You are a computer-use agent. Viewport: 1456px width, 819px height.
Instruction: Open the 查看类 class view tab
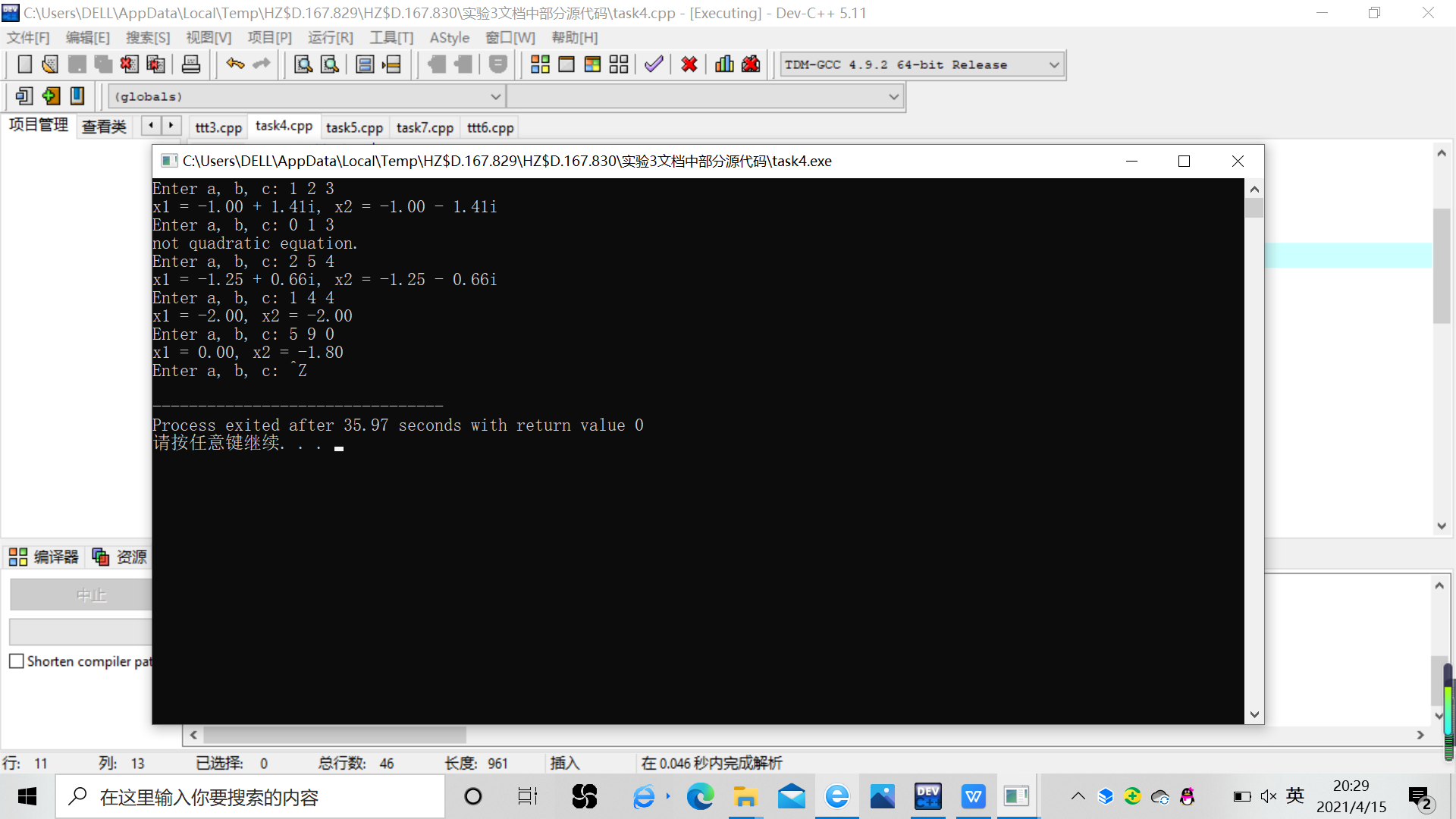(104, 127)
